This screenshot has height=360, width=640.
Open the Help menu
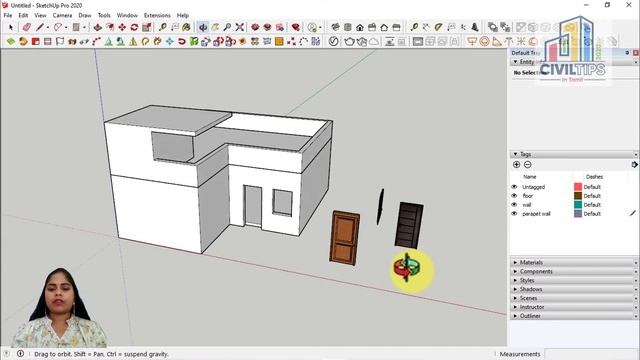tap(183, 15)
